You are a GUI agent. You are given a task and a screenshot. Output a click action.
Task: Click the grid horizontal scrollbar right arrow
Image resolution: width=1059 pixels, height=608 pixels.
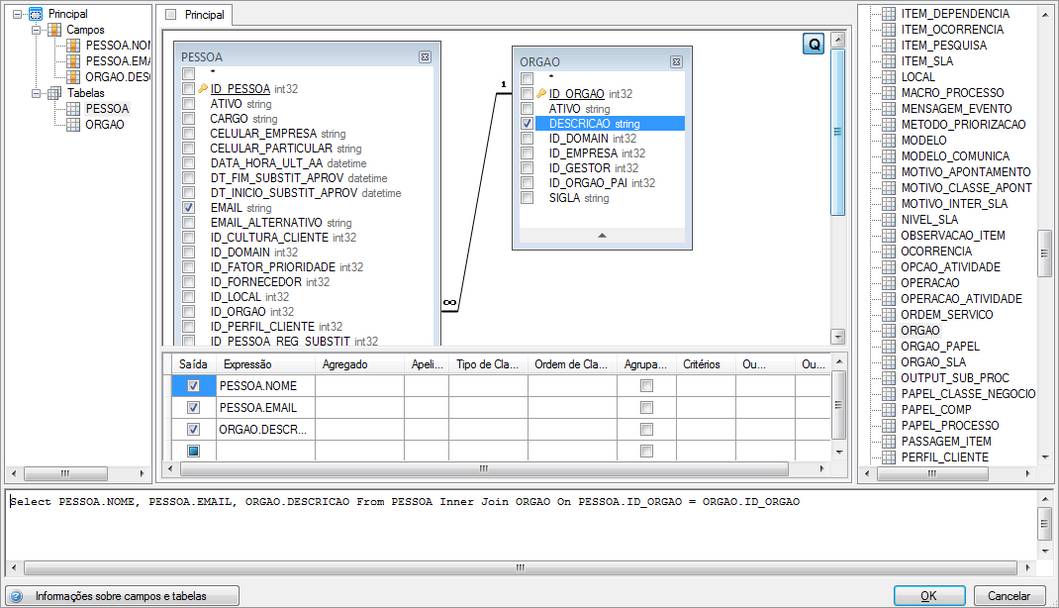click(x=822, y=468)
